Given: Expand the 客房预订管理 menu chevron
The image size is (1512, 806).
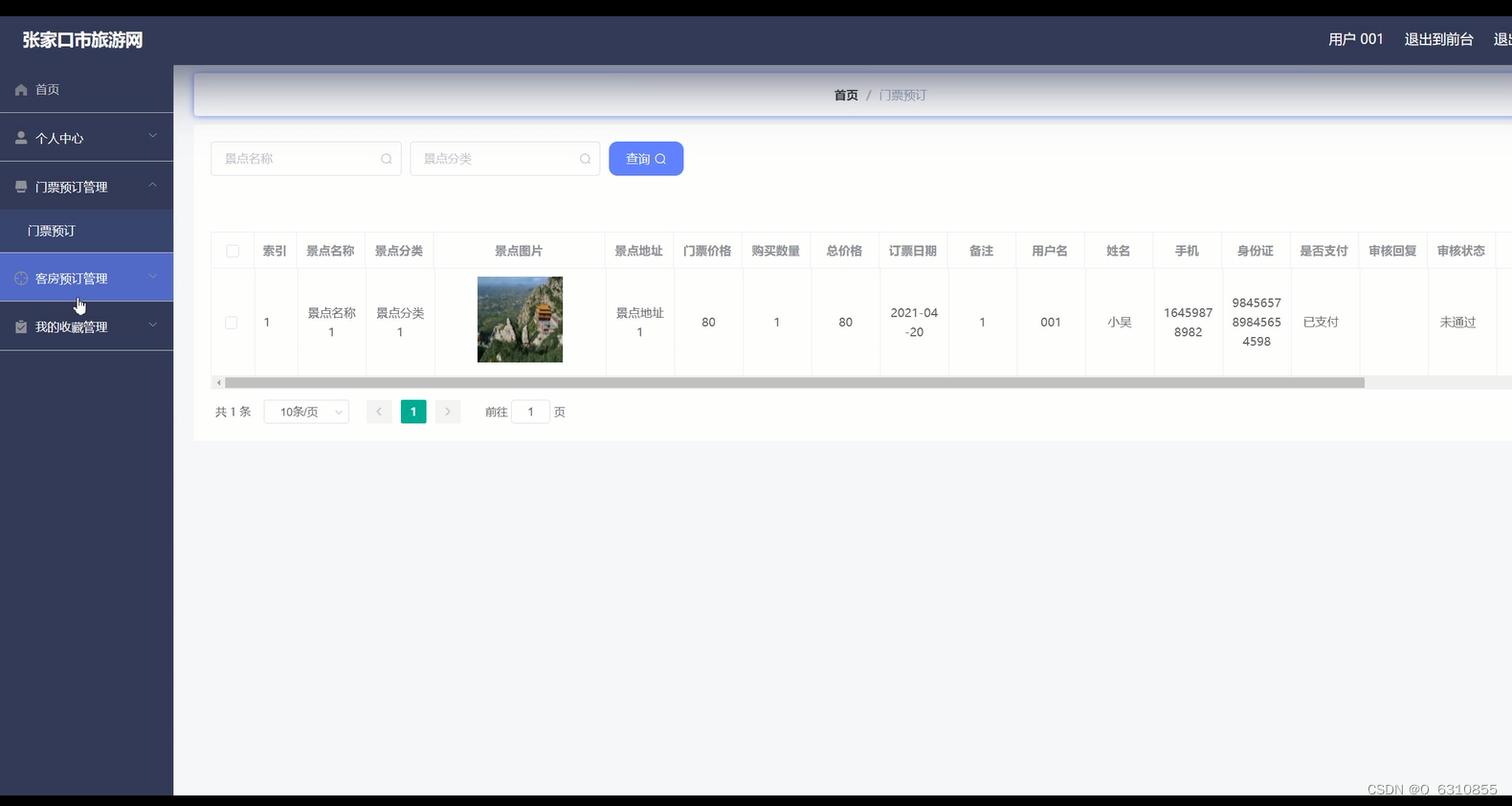Looking at the screenshot, I should [152, 278].
